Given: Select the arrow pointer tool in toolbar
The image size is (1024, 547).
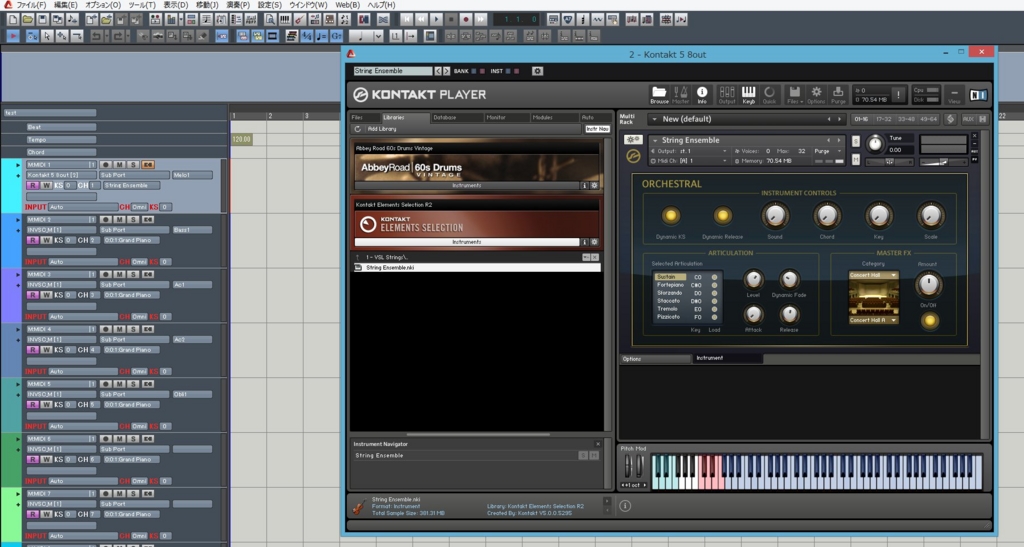Looking at the screenshot, I should pyautogui.click(x=47, y=36).
